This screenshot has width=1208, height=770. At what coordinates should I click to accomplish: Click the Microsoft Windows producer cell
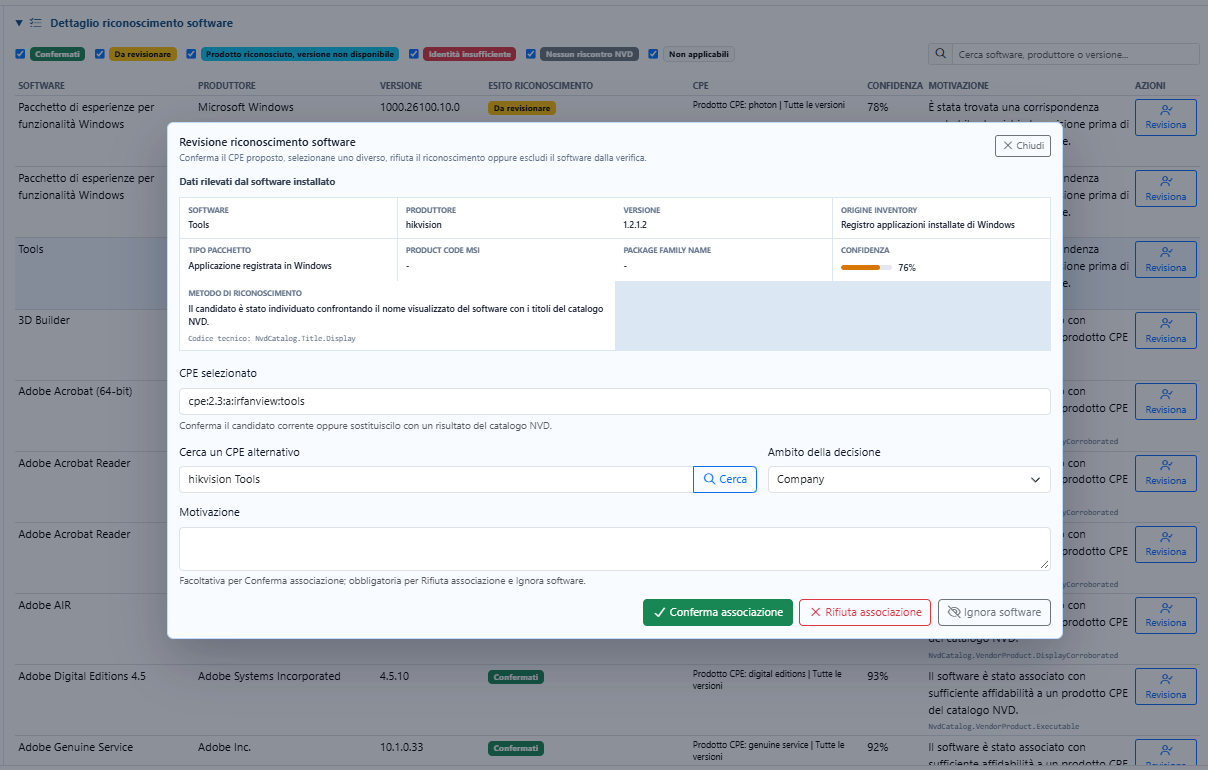pos(246,107)
